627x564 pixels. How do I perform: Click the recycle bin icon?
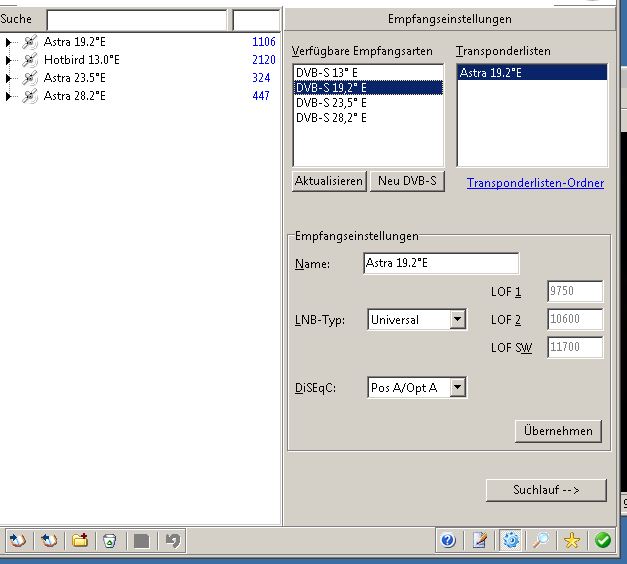(109, 540)
